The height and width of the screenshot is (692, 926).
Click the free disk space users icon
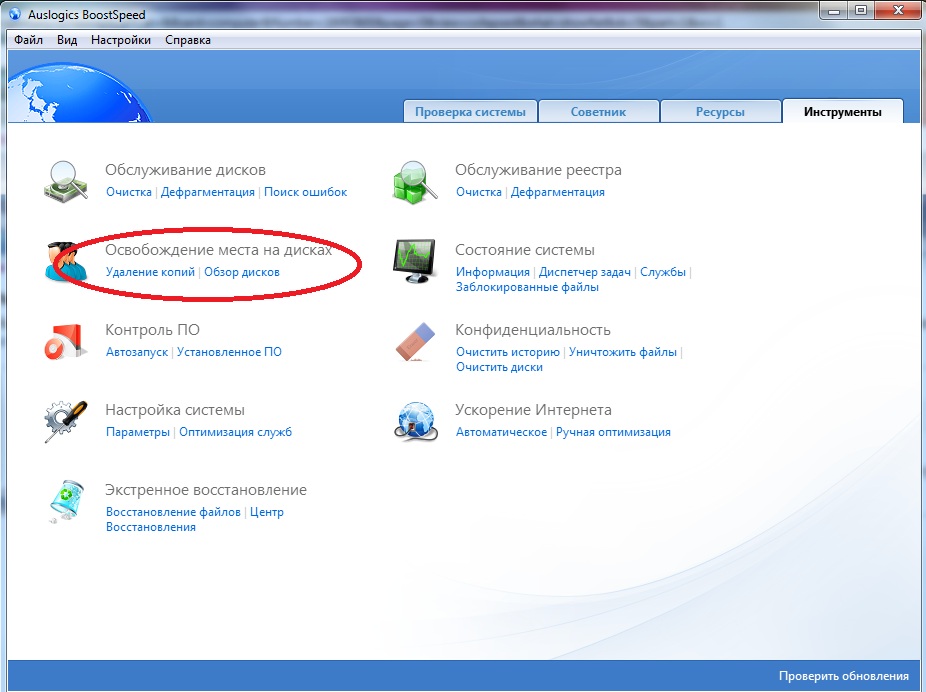pyautogui.click(x=65, y=260)
